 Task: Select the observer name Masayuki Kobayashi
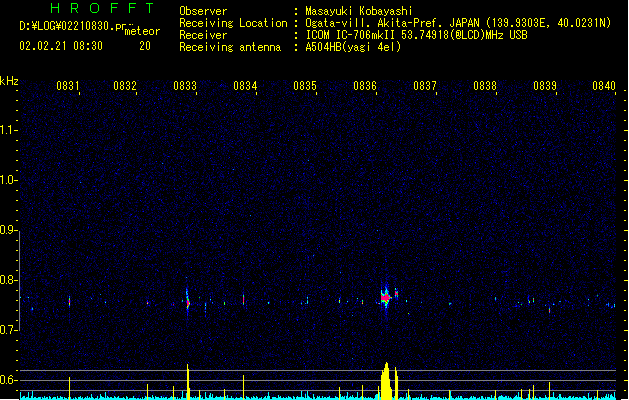359,11
